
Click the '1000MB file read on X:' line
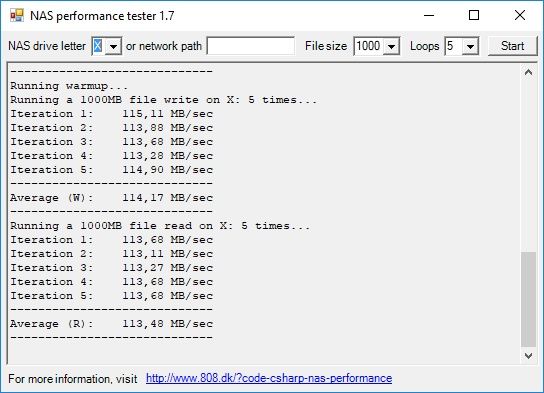pos(160,226)
